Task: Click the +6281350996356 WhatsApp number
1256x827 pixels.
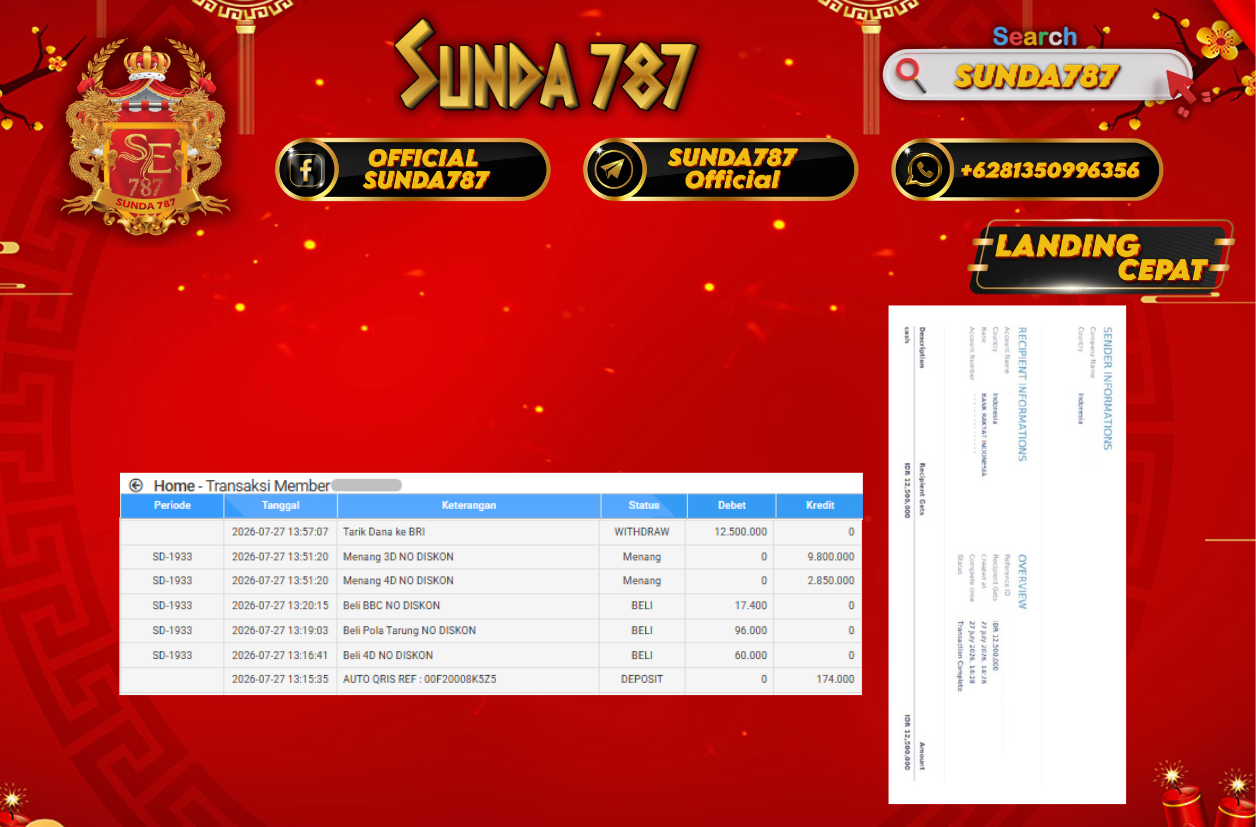Action: 1049,170
